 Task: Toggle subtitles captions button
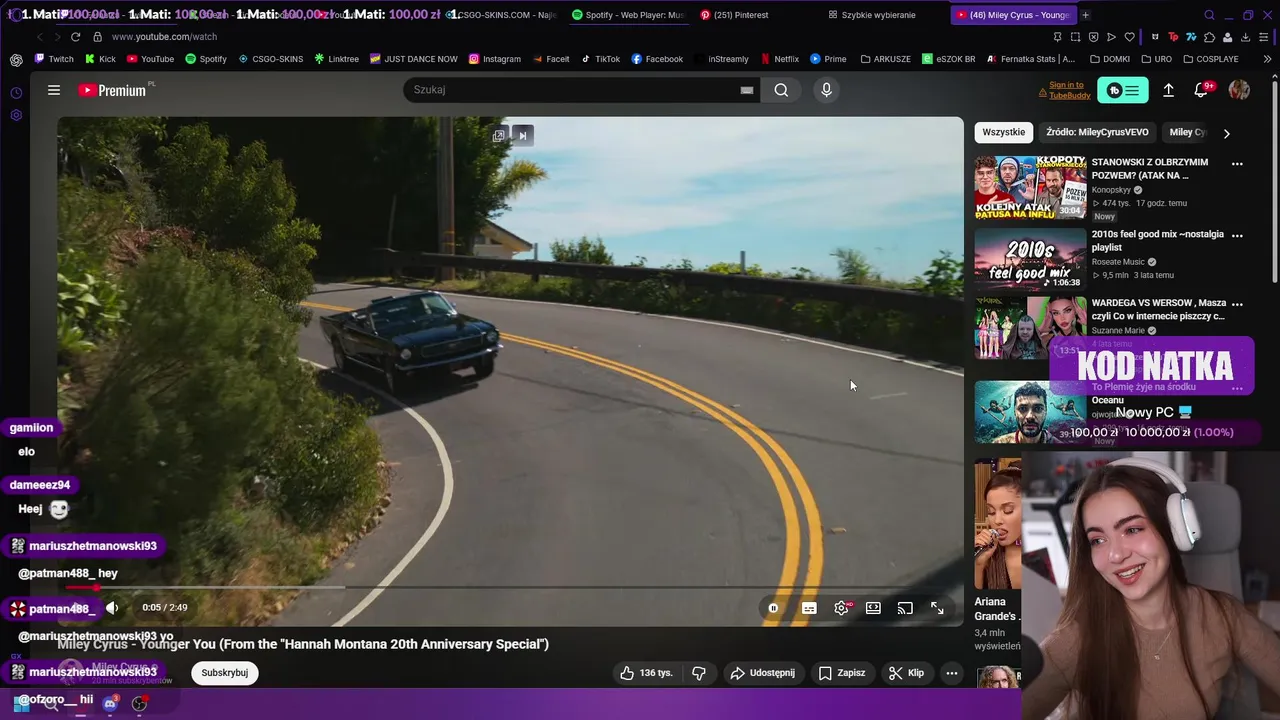(x=809, y=608)
